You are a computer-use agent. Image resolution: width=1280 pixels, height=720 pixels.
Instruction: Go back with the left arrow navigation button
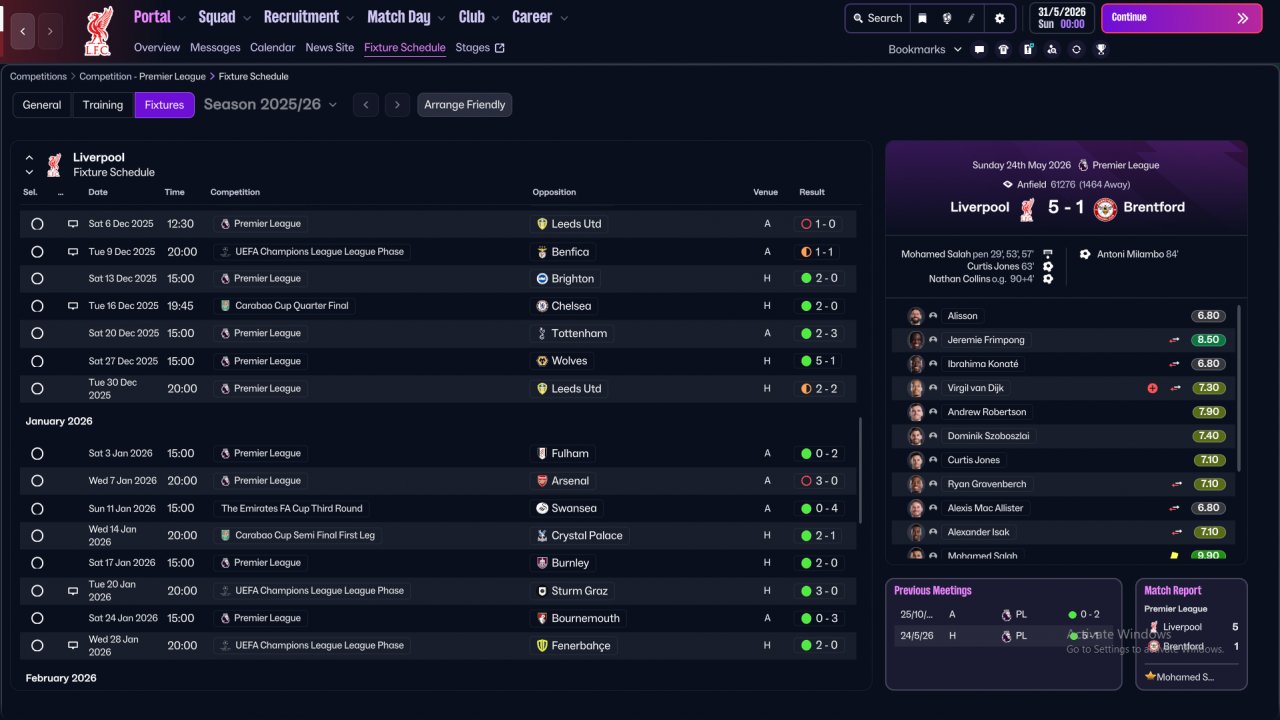coord(23,31)
